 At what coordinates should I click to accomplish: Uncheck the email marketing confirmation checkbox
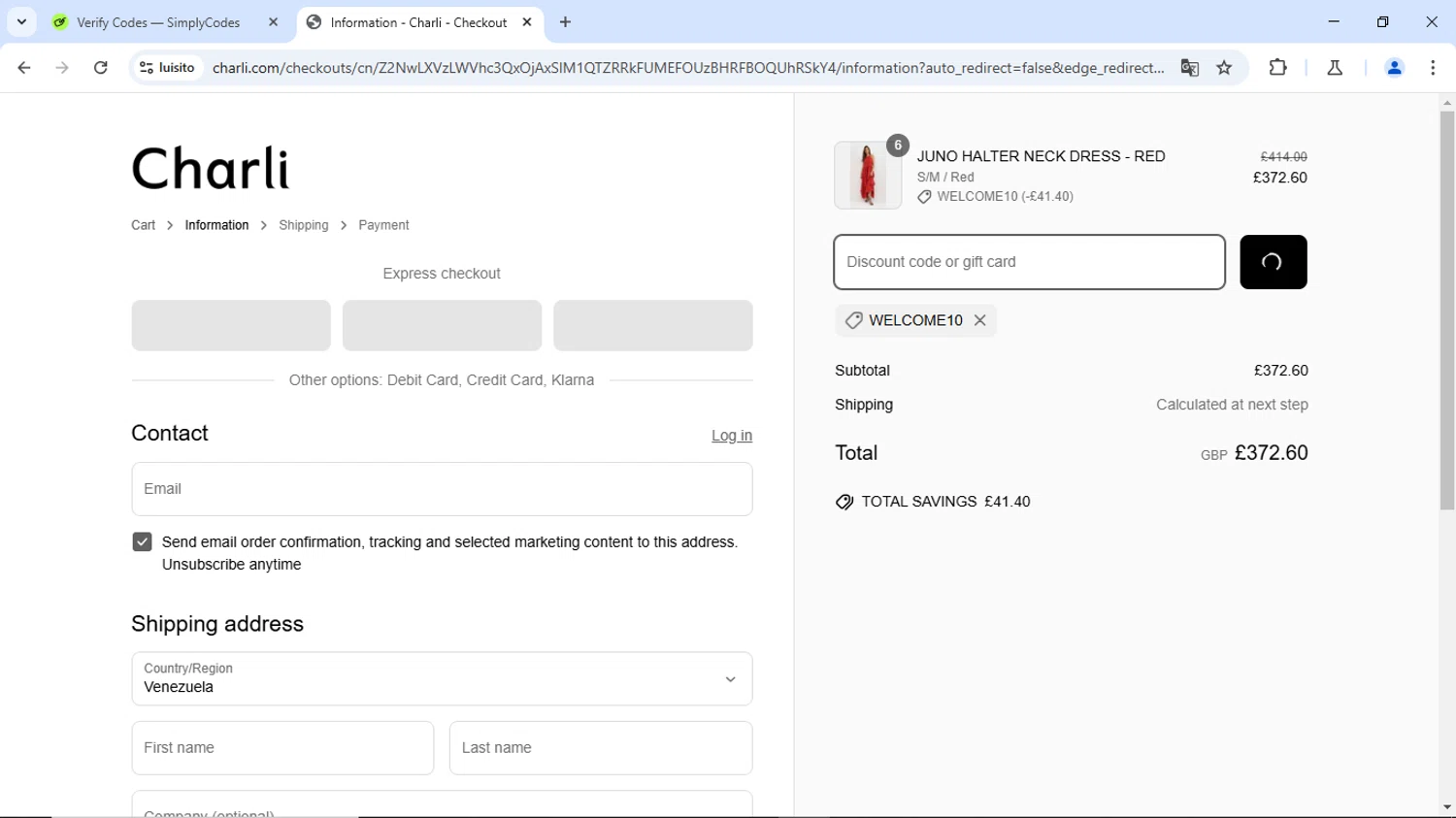142,541
